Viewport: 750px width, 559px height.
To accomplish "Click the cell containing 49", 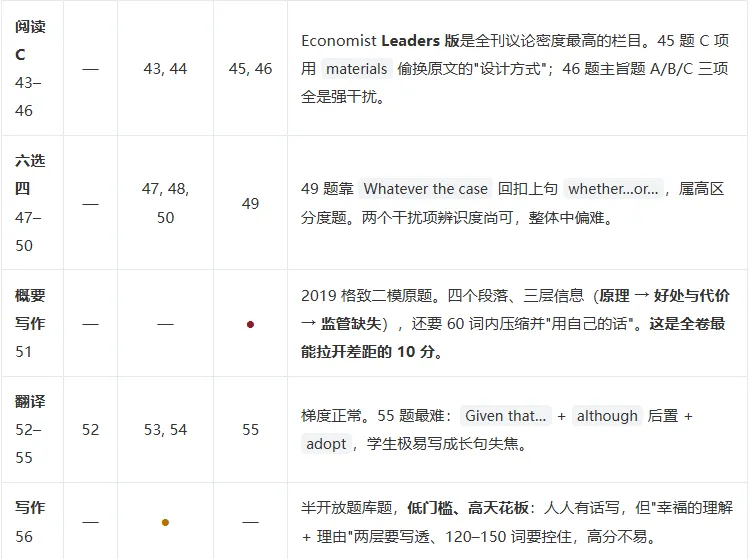I will [x=250, y=203].
